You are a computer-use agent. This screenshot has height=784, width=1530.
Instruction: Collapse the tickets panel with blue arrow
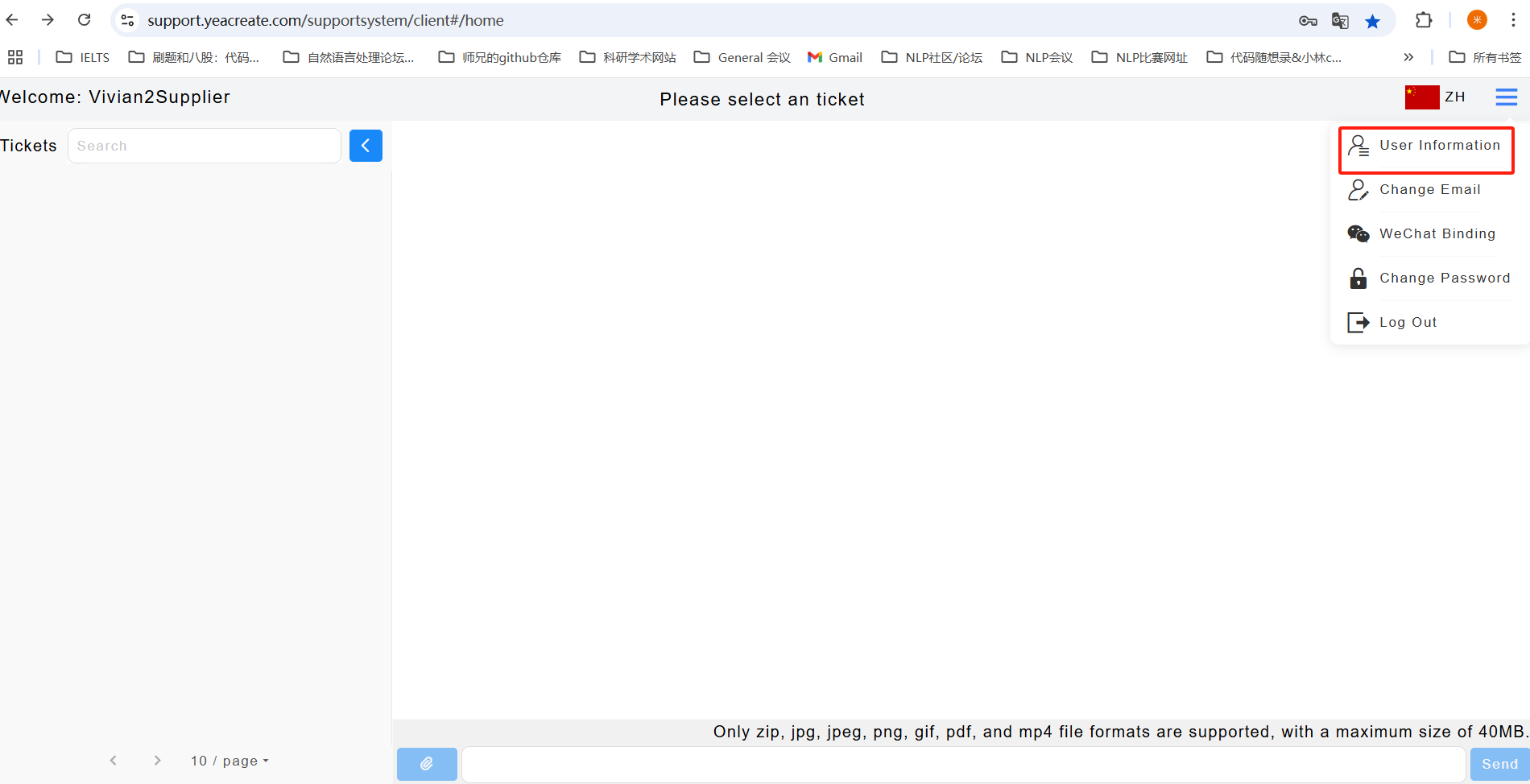click(x=366, y=146)
